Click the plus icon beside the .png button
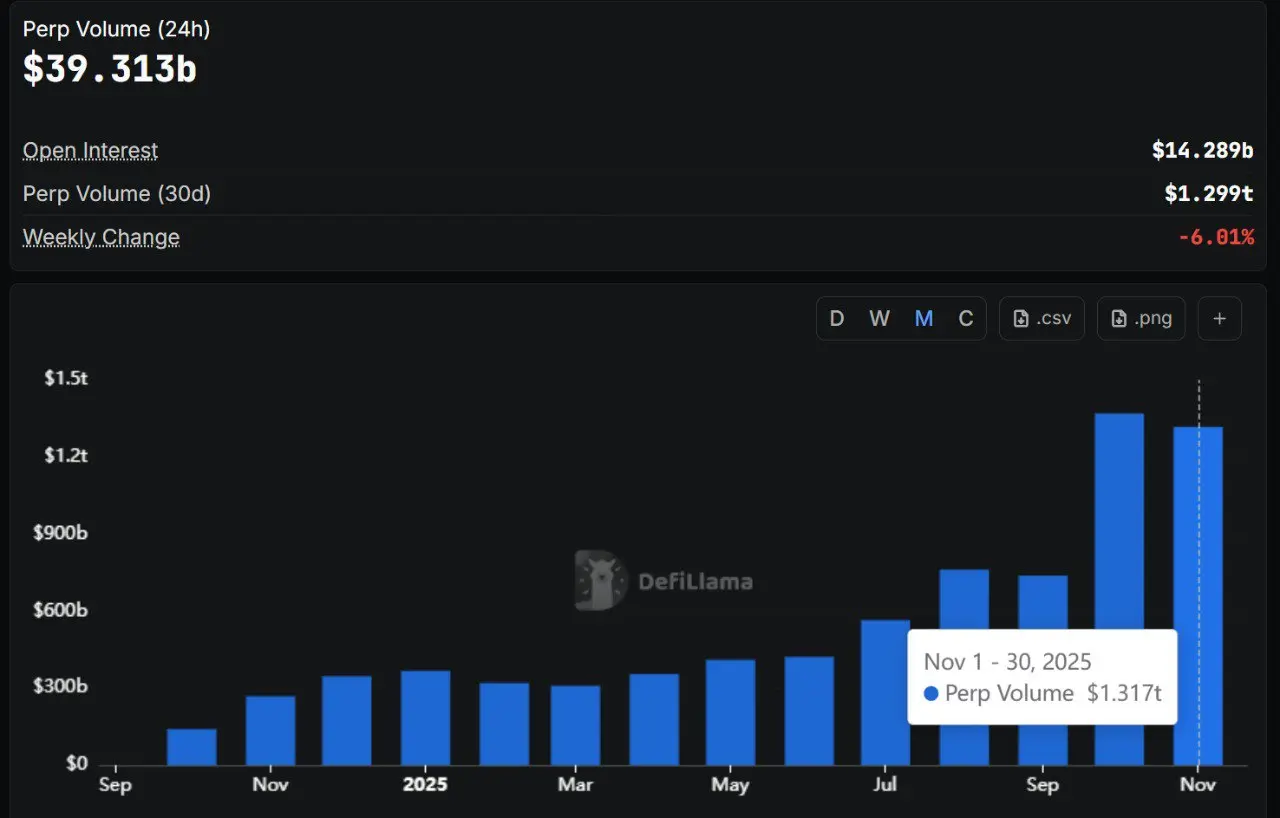 point(1219,319)
